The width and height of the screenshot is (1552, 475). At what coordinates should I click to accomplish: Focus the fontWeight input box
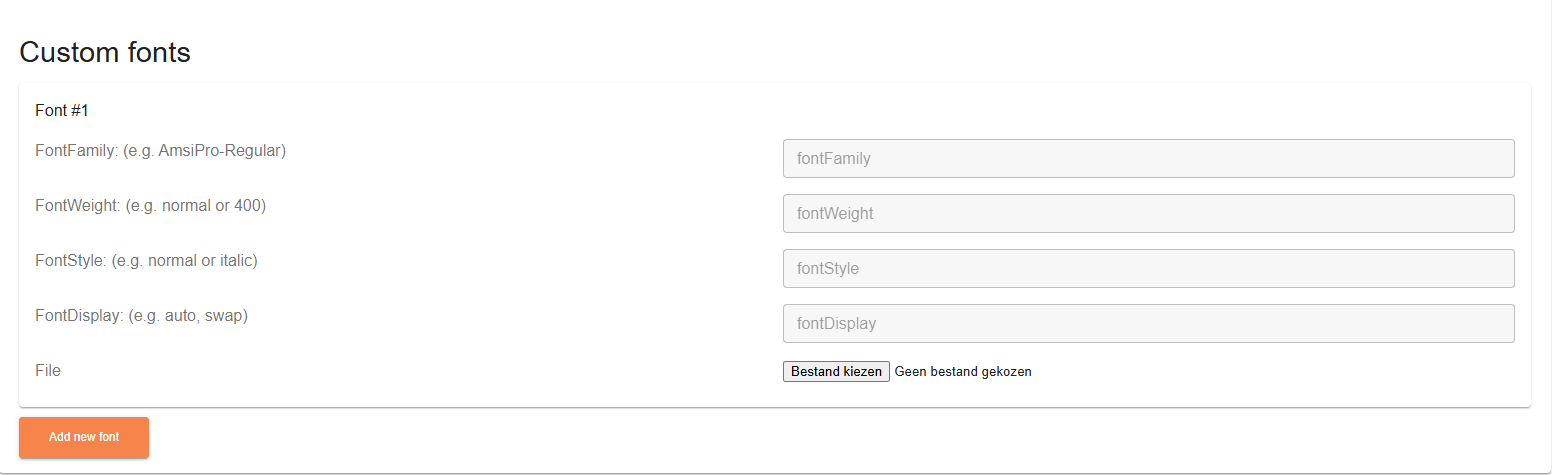[1148, 213]
